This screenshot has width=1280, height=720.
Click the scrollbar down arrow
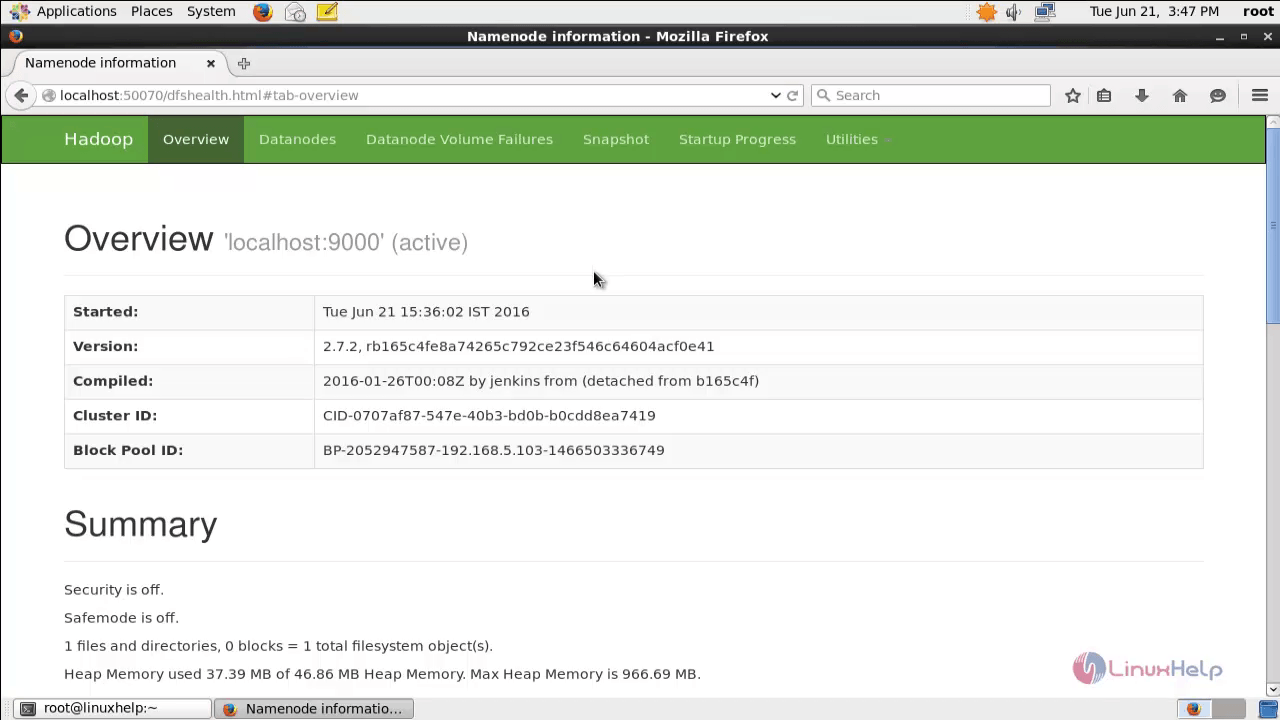tap(1273, 689)
